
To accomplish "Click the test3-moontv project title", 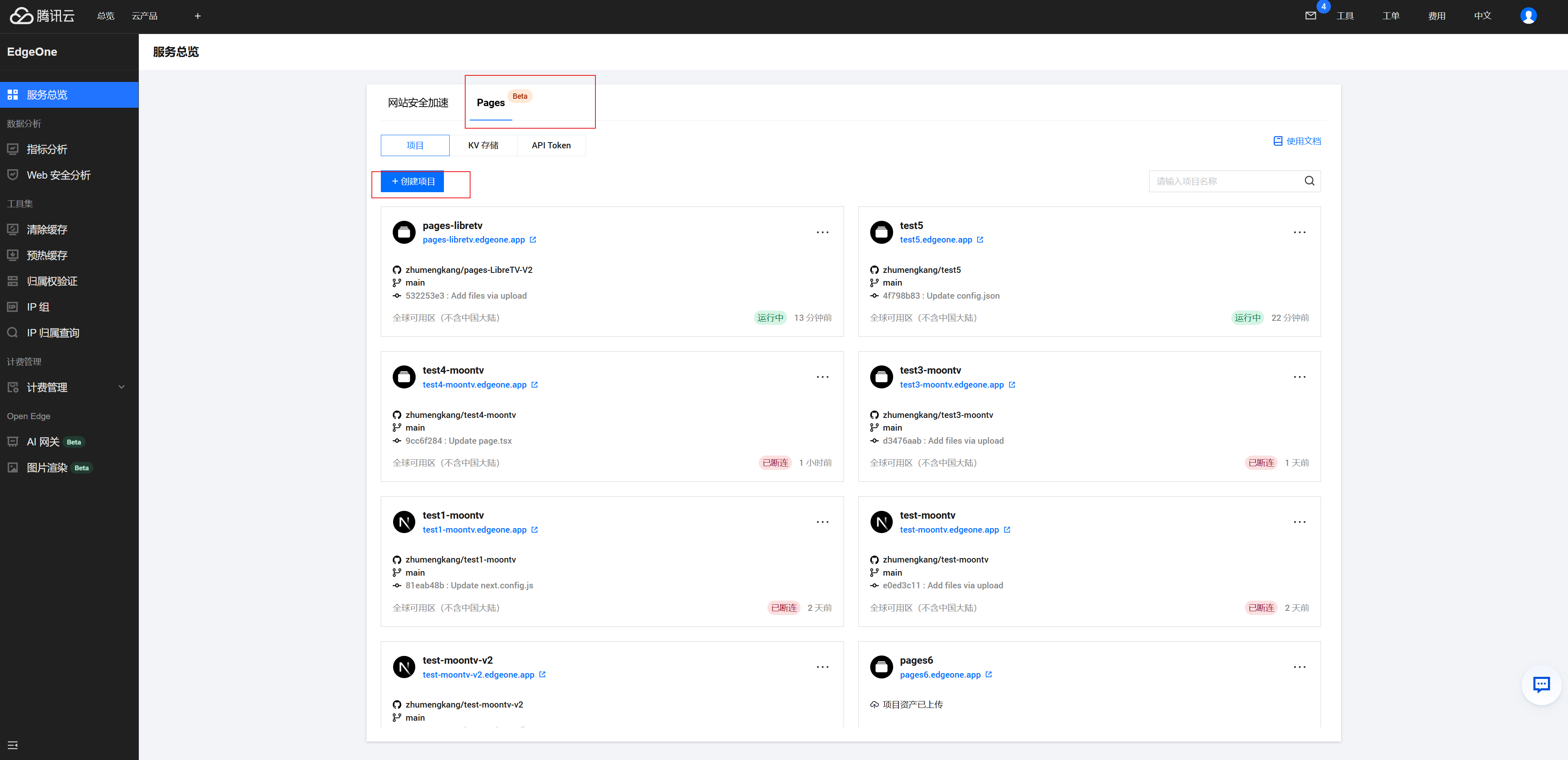I will [x=930, y=370].
